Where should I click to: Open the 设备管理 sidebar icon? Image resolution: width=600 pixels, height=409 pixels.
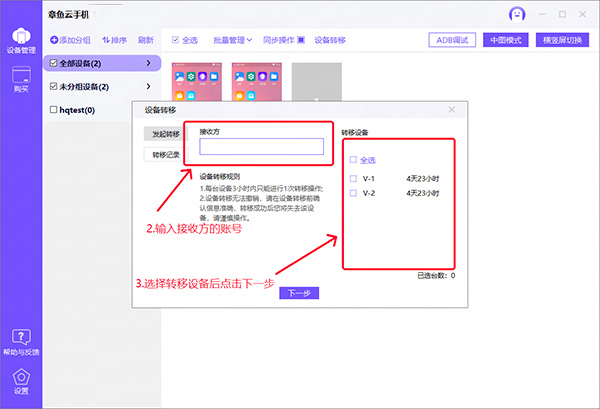pyautogui.click(x=21, y=38)
